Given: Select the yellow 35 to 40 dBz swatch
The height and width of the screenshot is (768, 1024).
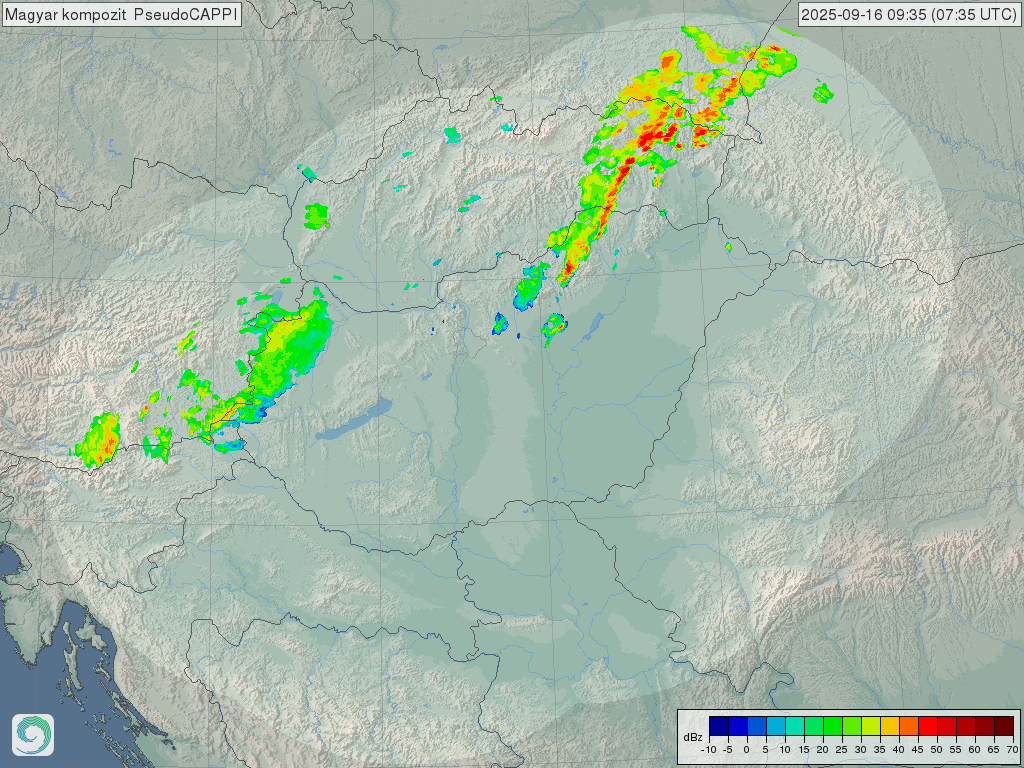Looking at the screenshot, I should coord(889,726).
